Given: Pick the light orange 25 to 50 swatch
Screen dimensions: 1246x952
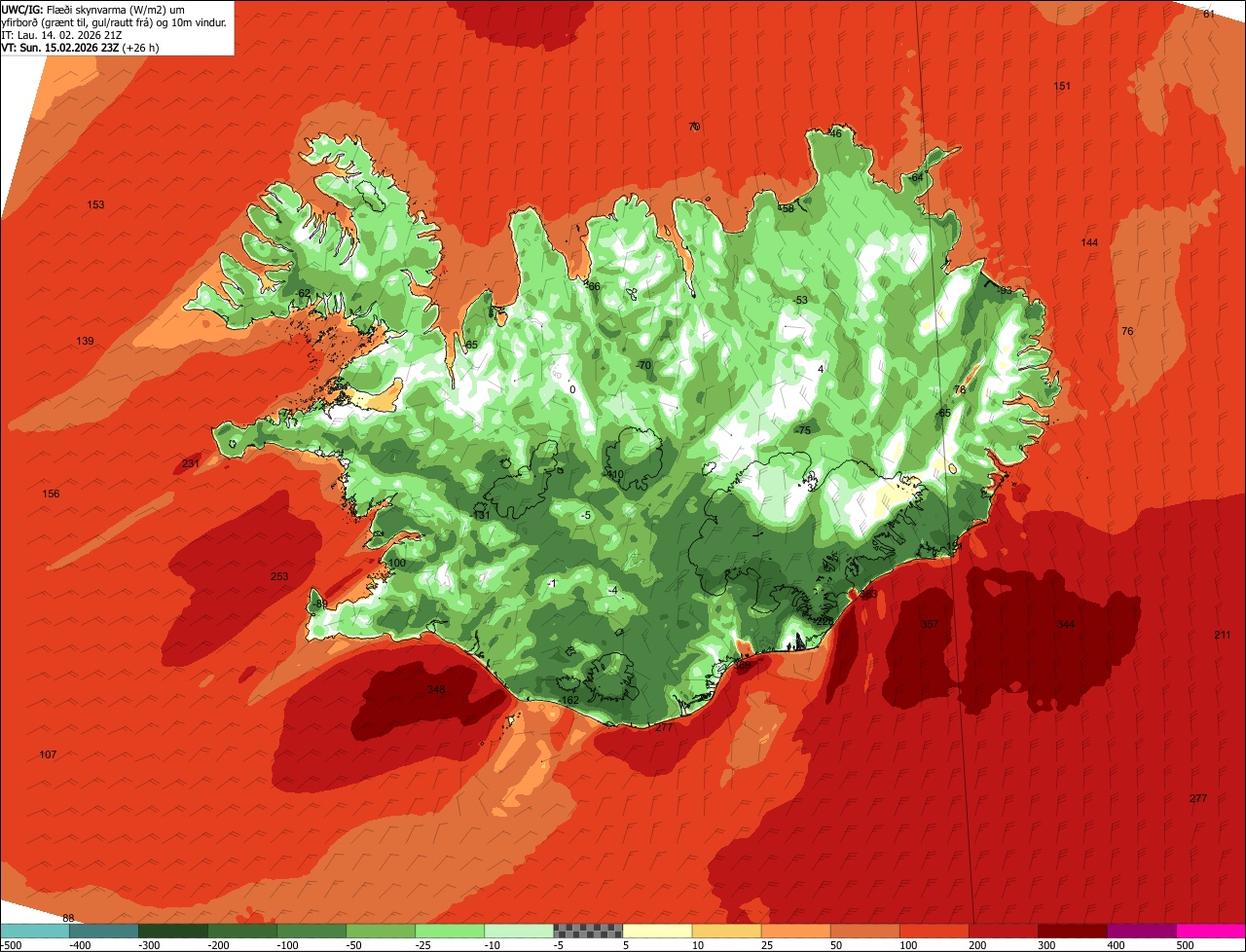Looking at the screenshot, I should [795, 931].
